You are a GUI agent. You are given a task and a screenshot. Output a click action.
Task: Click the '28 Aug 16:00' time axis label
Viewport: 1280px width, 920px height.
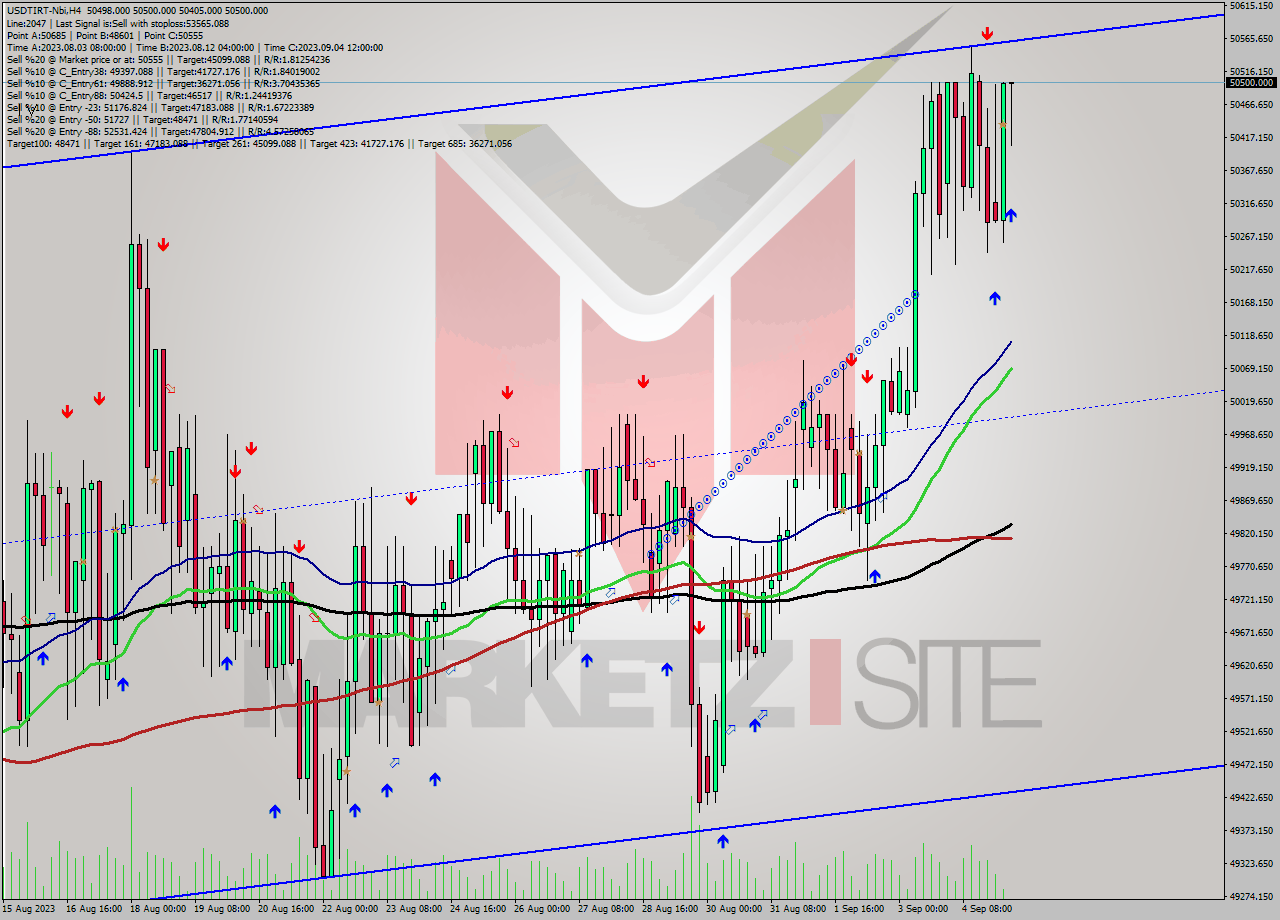coord(669,909)
